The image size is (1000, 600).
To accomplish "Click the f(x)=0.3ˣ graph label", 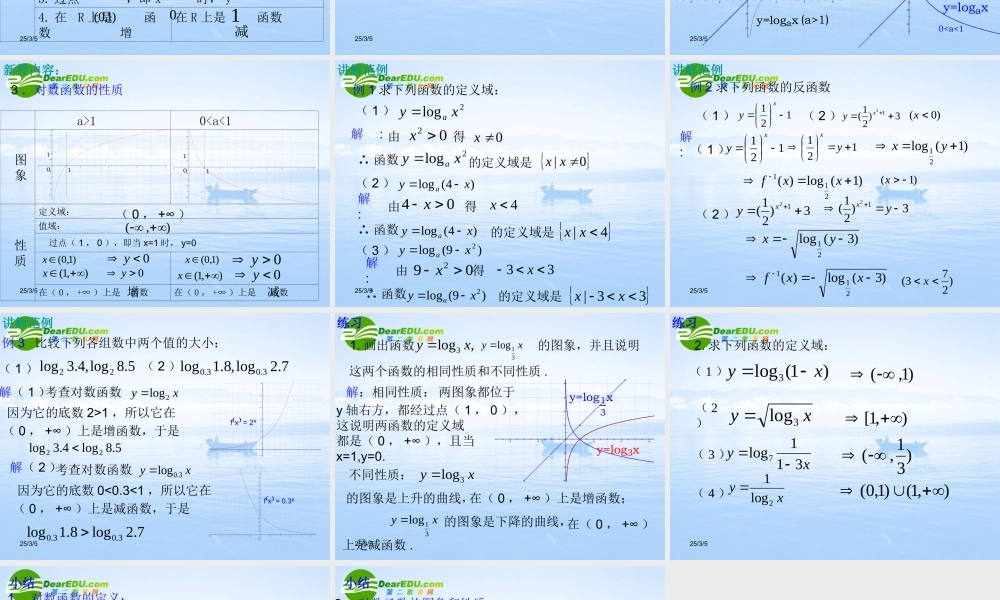I will (279, 501).
